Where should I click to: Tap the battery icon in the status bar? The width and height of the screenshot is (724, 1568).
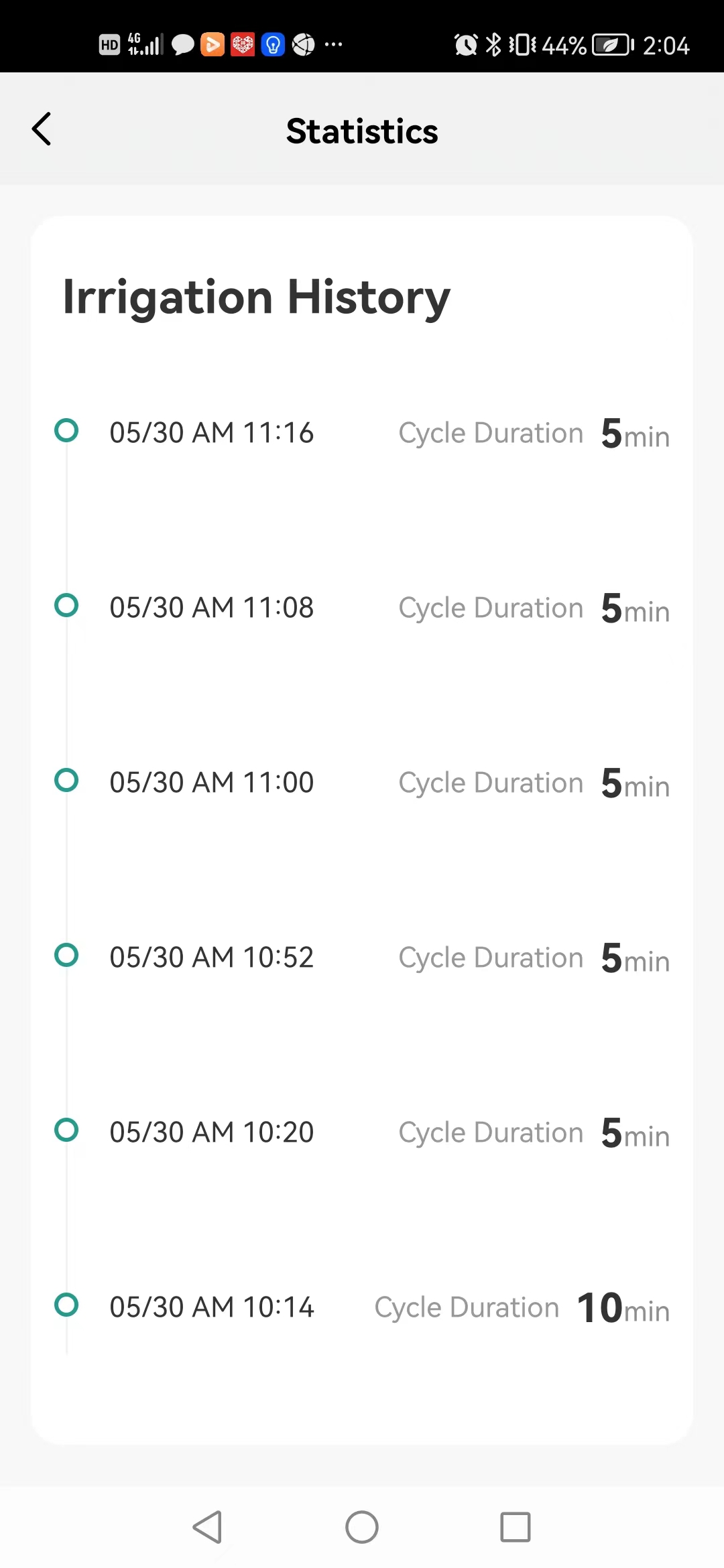pos(613,45)
